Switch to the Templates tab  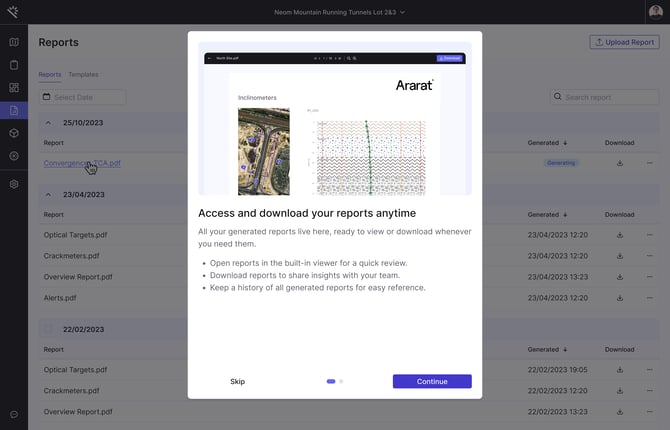(x=83, y=74)
